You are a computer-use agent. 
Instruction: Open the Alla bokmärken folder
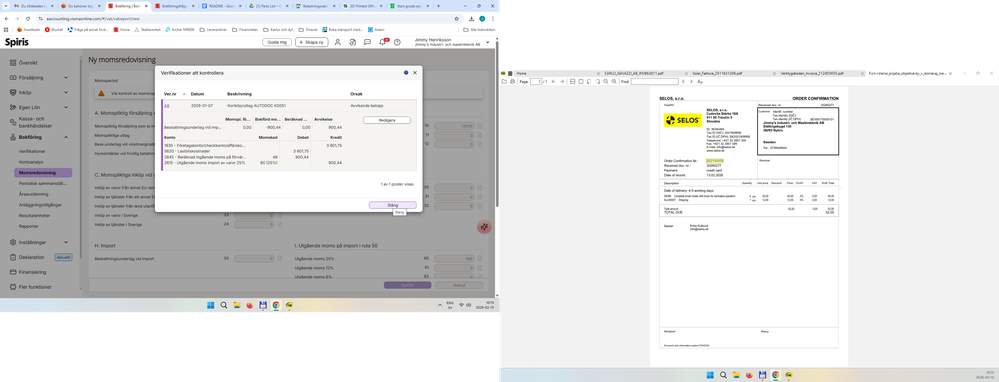(478, 29)
